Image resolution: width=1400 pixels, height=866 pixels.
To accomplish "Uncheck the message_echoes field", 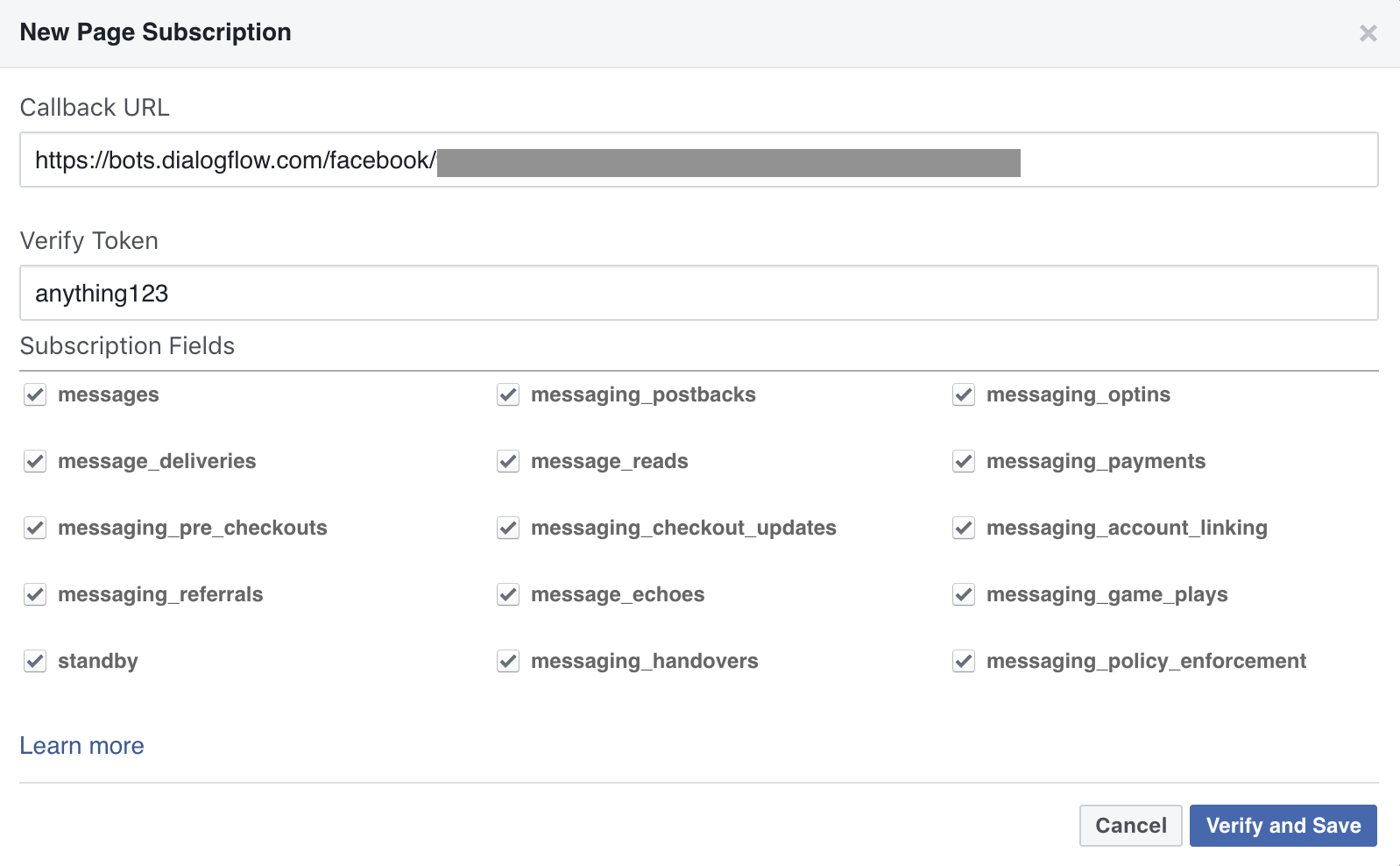I will pos(508,594).
